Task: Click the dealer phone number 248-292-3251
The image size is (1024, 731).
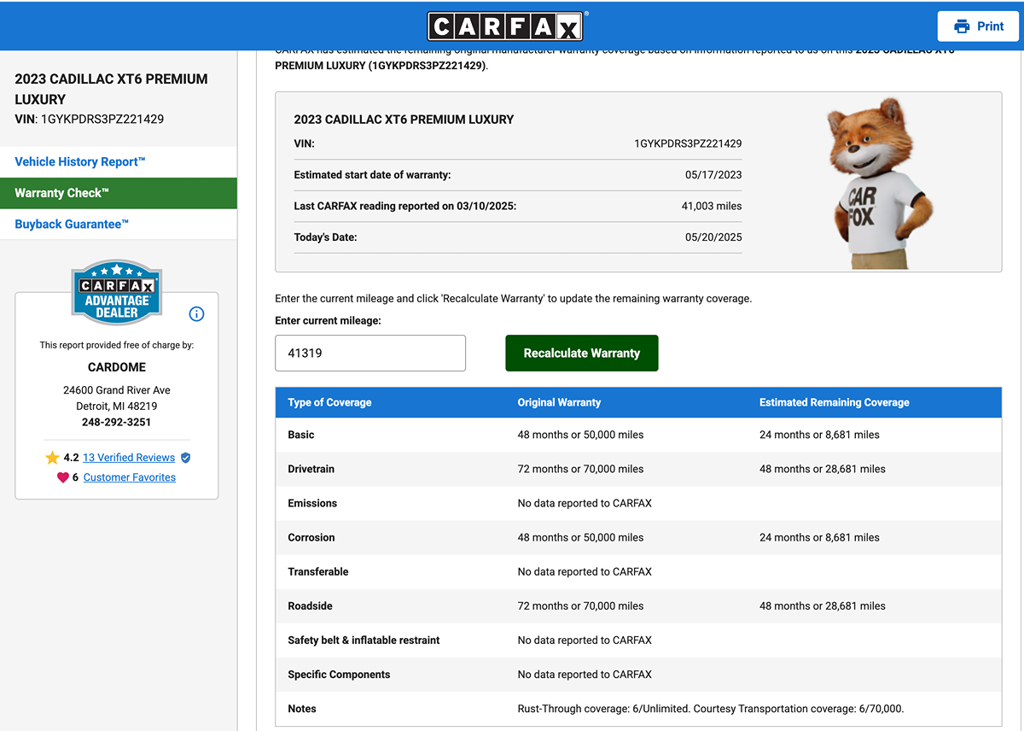Action: (x=117, y=423)
